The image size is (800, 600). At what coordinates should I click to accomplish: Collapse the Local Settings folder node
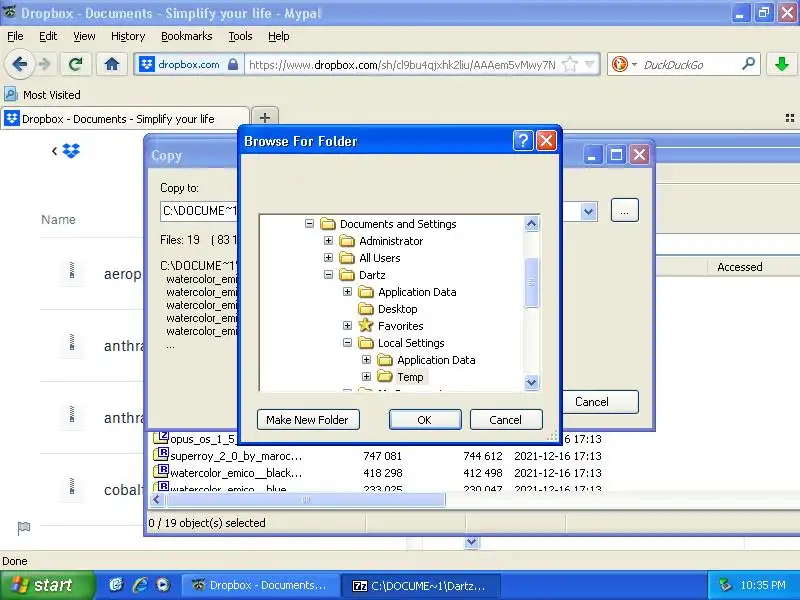click(x=347, y=343)
